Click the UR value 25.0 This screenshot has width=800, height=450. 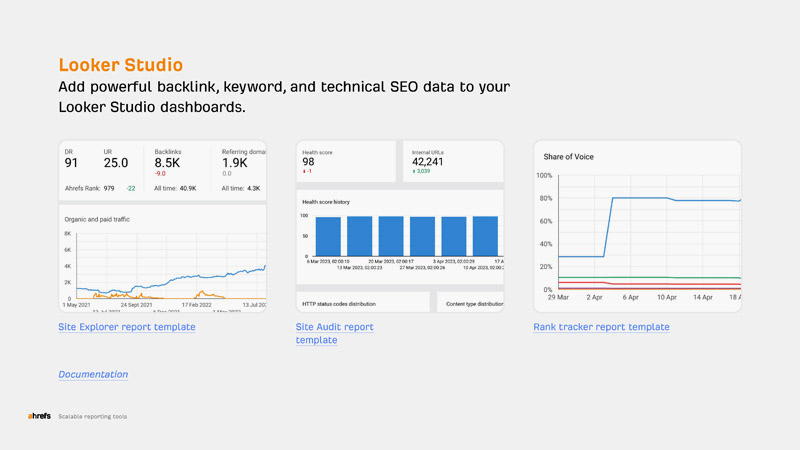[116, 163]
